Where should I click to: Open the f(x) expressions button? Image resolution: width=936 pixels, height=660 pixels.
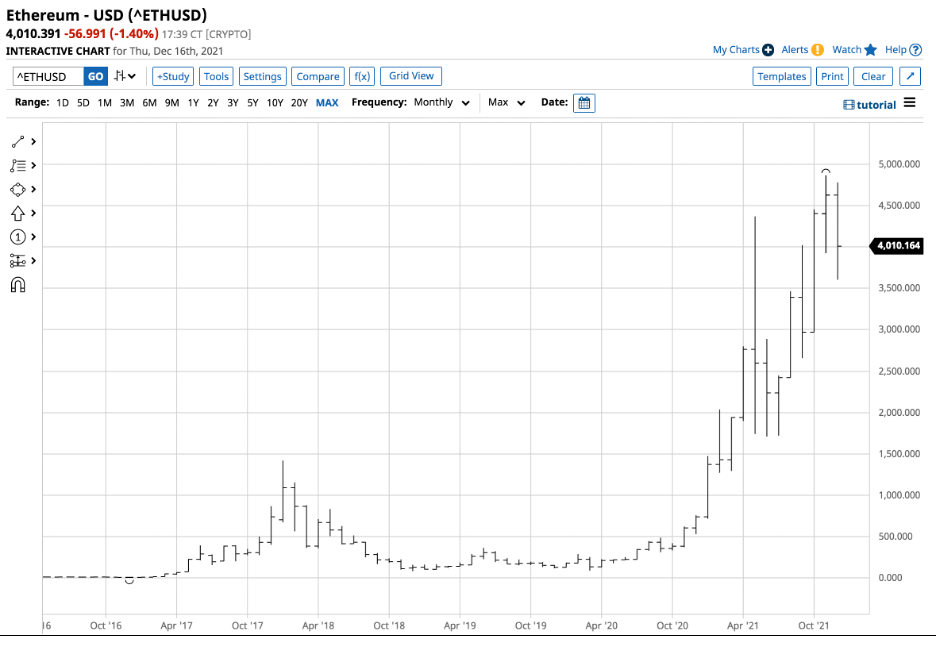click(x=362, y=76)
